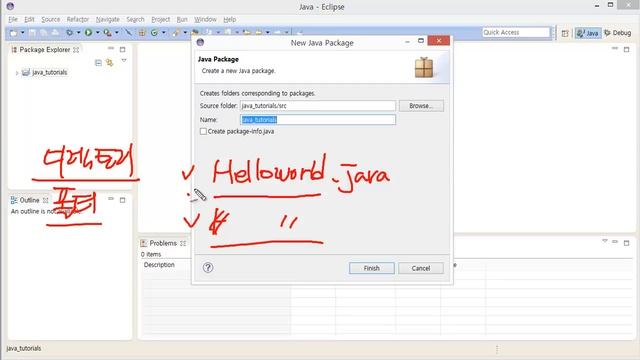Select the Outline view tab
The width and height of the screenshot is (640, 360).
[29, 200]
